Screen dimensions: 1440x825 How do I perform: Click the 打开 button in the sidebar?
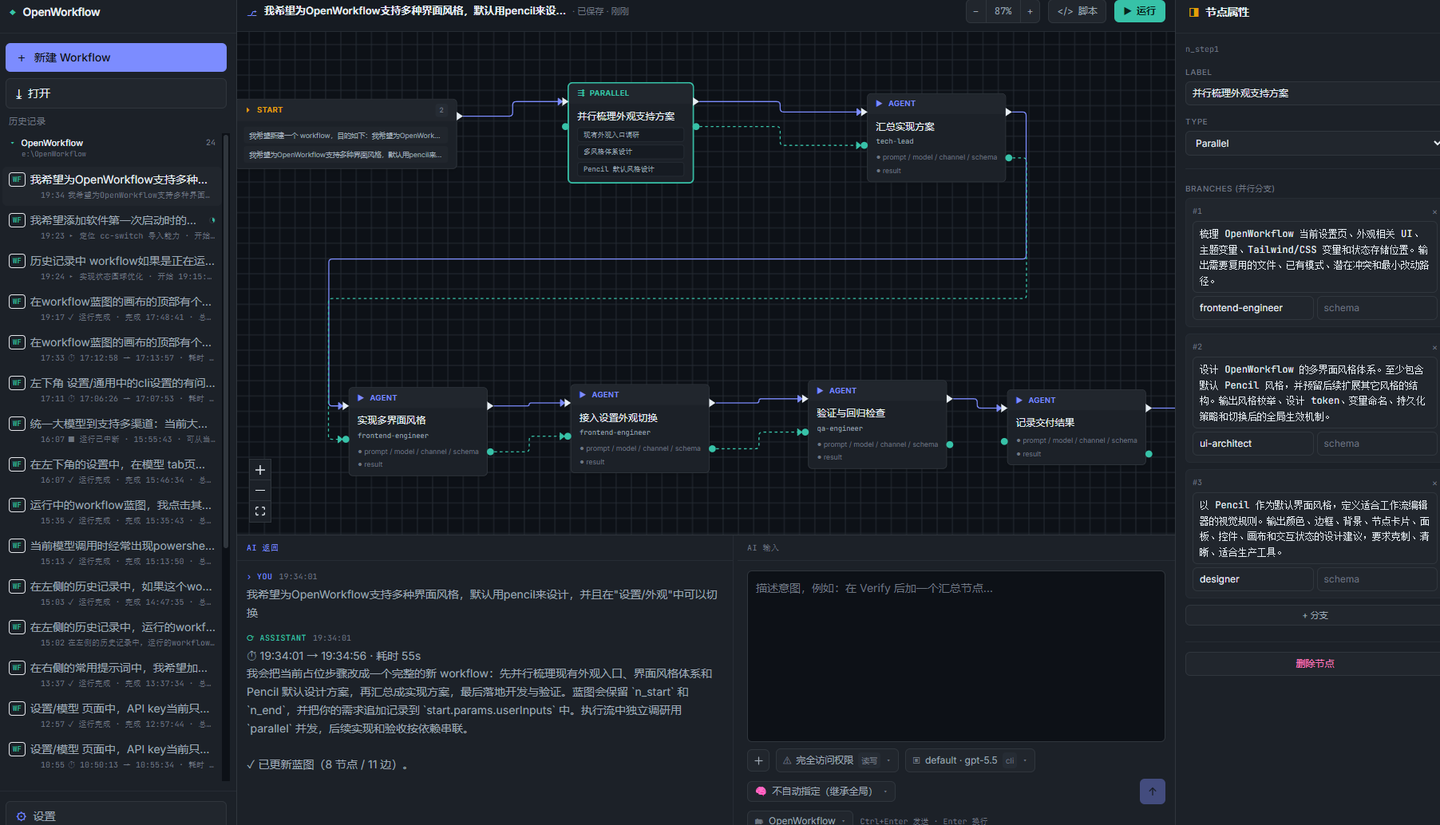[x=116, y=93]
